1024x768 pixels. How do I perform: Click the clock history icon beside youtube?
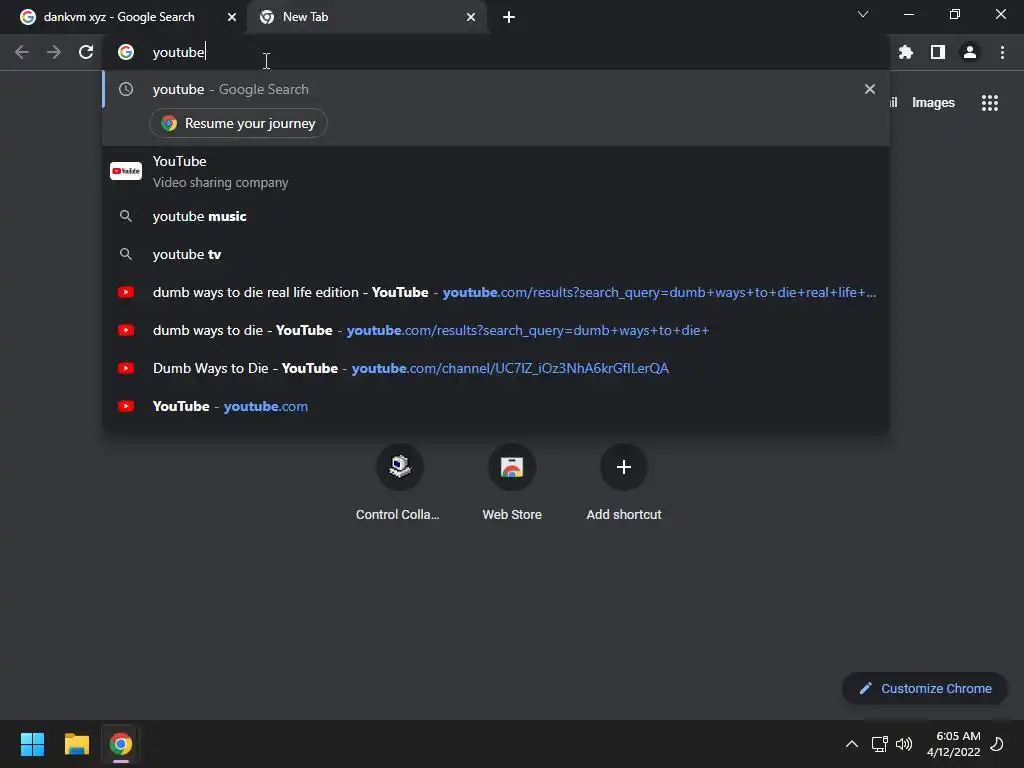click(x=126, y=89)
